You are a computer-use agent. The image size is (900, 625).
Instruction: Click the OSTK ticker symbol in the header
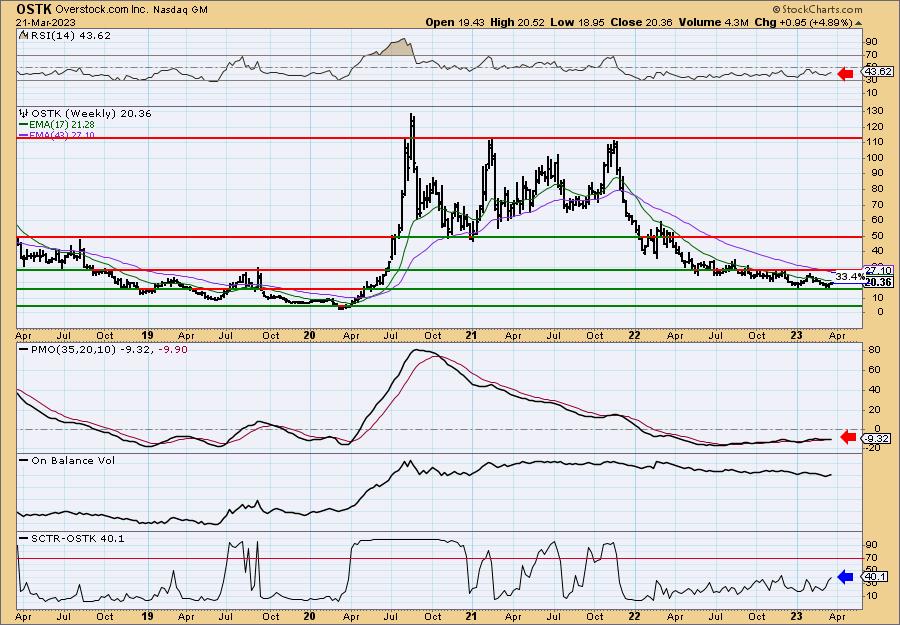pyautogui.click(x=33, y=10)
